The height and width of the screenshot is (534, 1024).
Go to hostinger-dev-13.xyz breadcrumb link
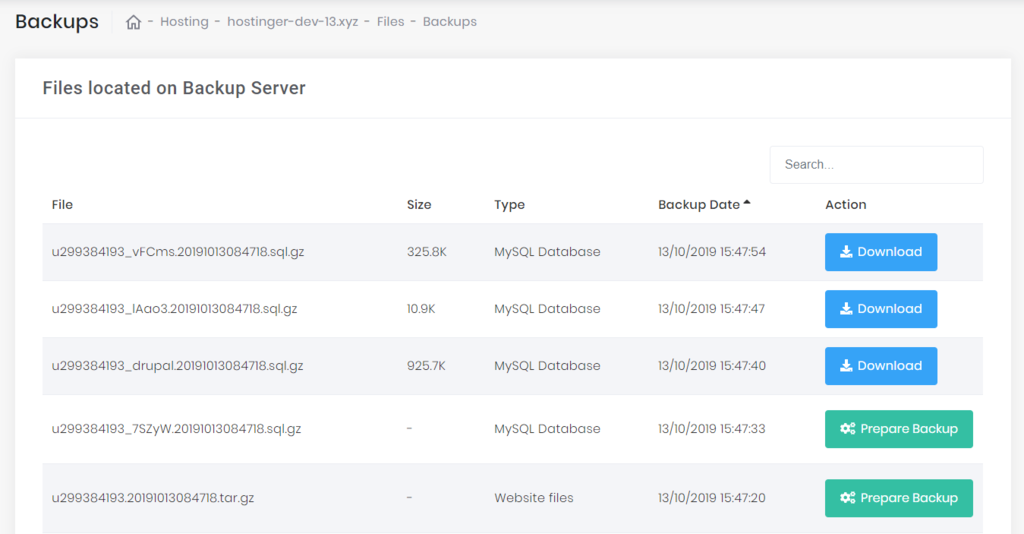(292, 22)
